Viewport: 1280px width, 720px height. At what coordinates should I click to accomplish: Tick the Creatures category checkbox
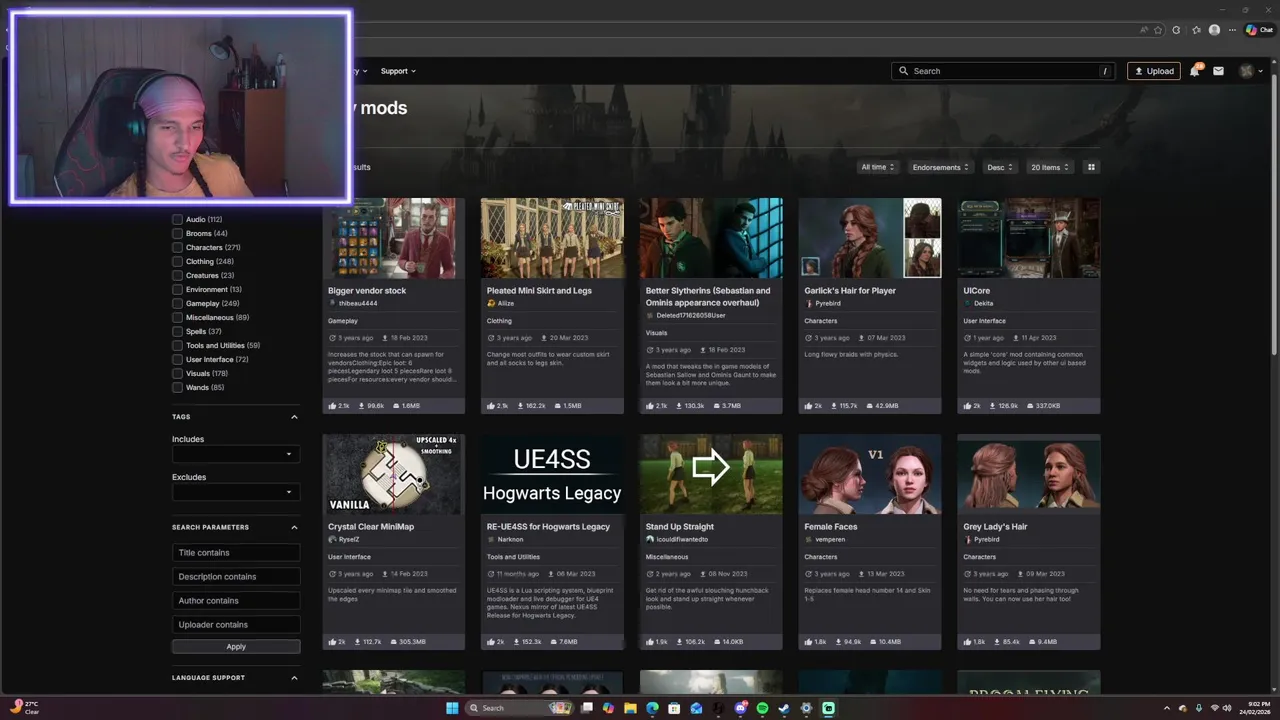click(177, 275)
